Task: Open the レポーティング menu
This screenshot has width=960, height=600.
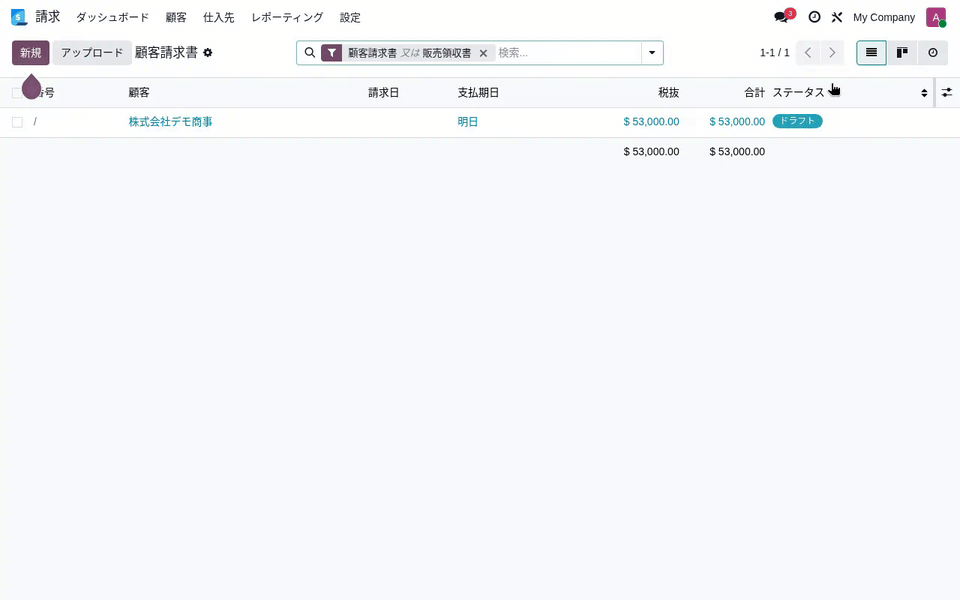Action: point(287,17)
